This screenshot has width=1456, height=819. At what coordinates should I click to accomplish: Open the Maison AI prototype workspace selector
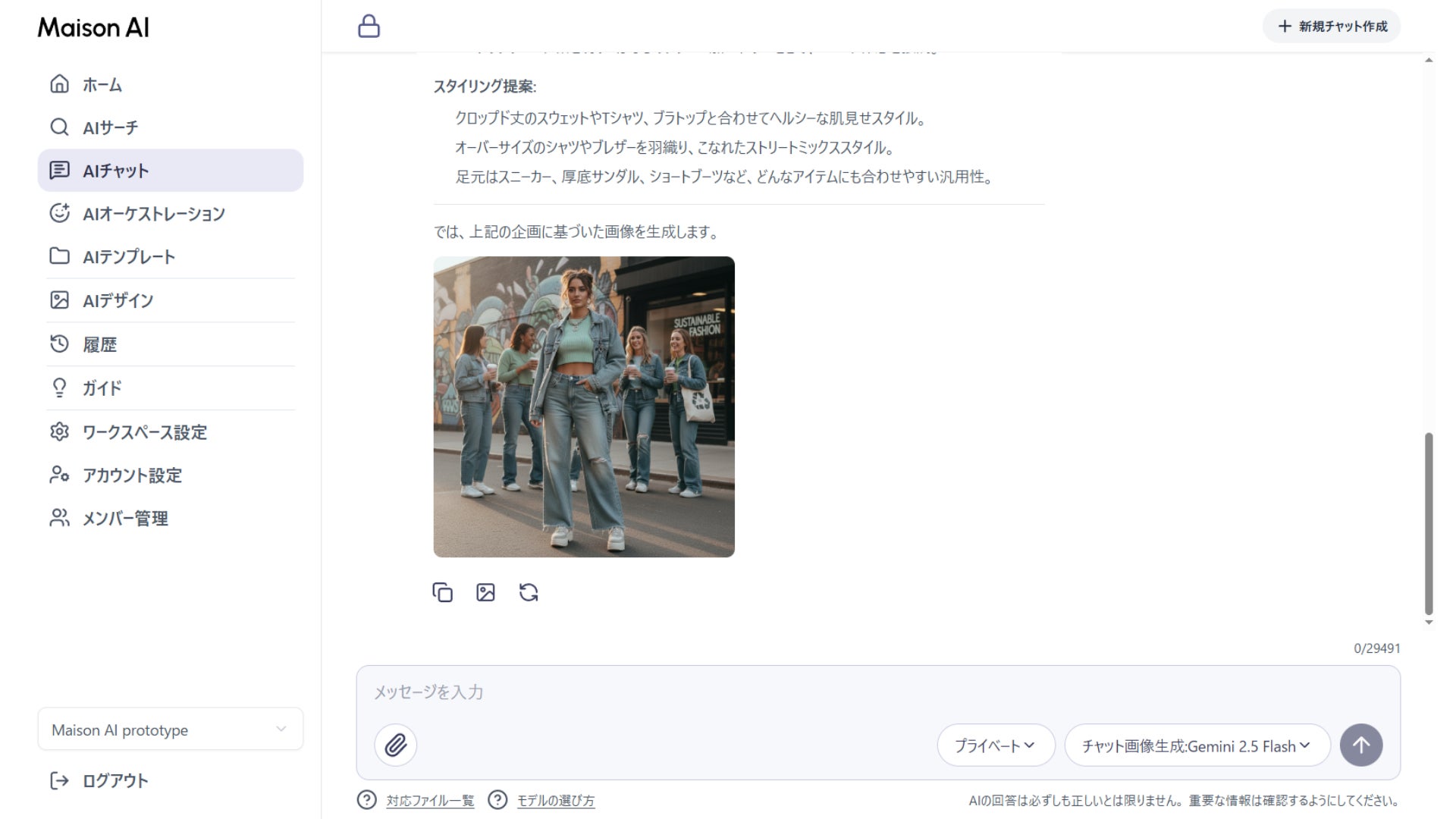(x=170, y=730)
